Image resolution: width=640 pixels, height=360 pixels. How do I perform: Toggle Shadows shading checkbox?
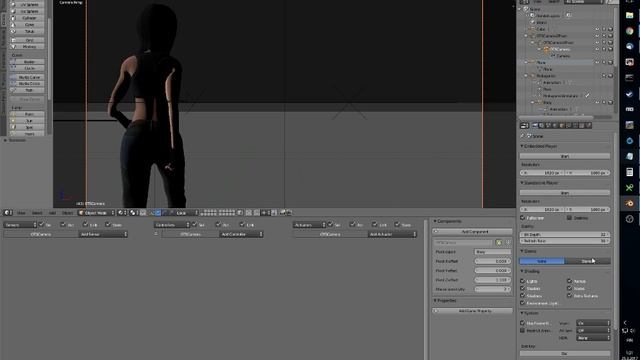point(522,296)
